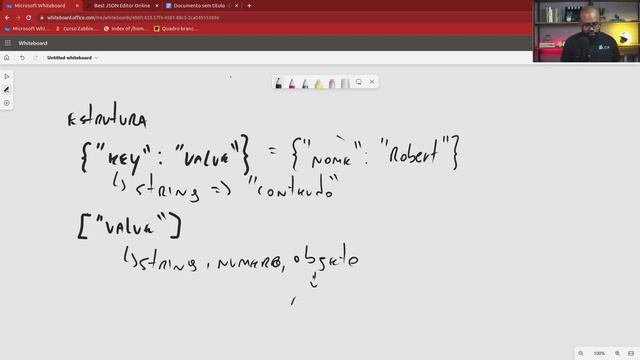Switch to Best JSON Editor Online tab
The image size is (640, 360).
coord(122,6)
